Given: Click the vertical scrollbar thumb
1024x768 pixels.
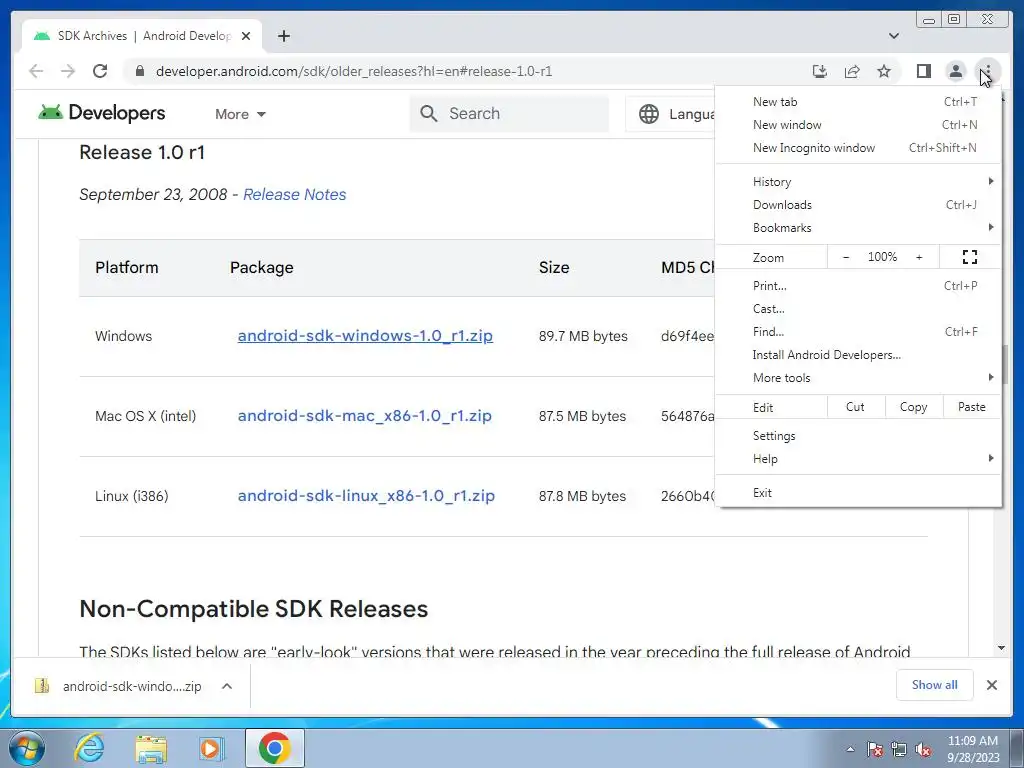Looking at the screenshot, I should (1004, 364).
